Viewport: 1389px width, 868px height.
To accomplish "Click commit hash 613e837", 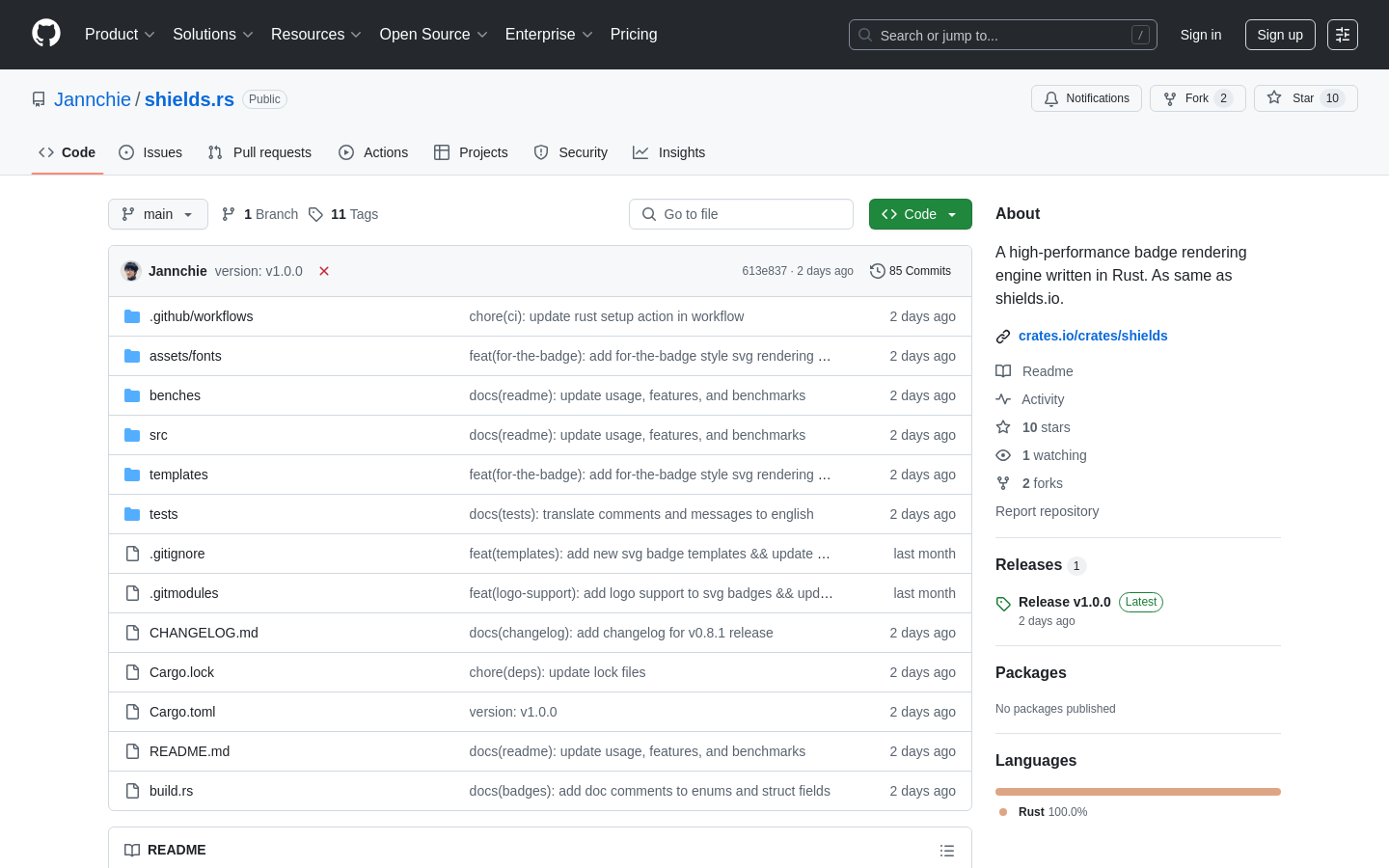I will coord(764,271).
